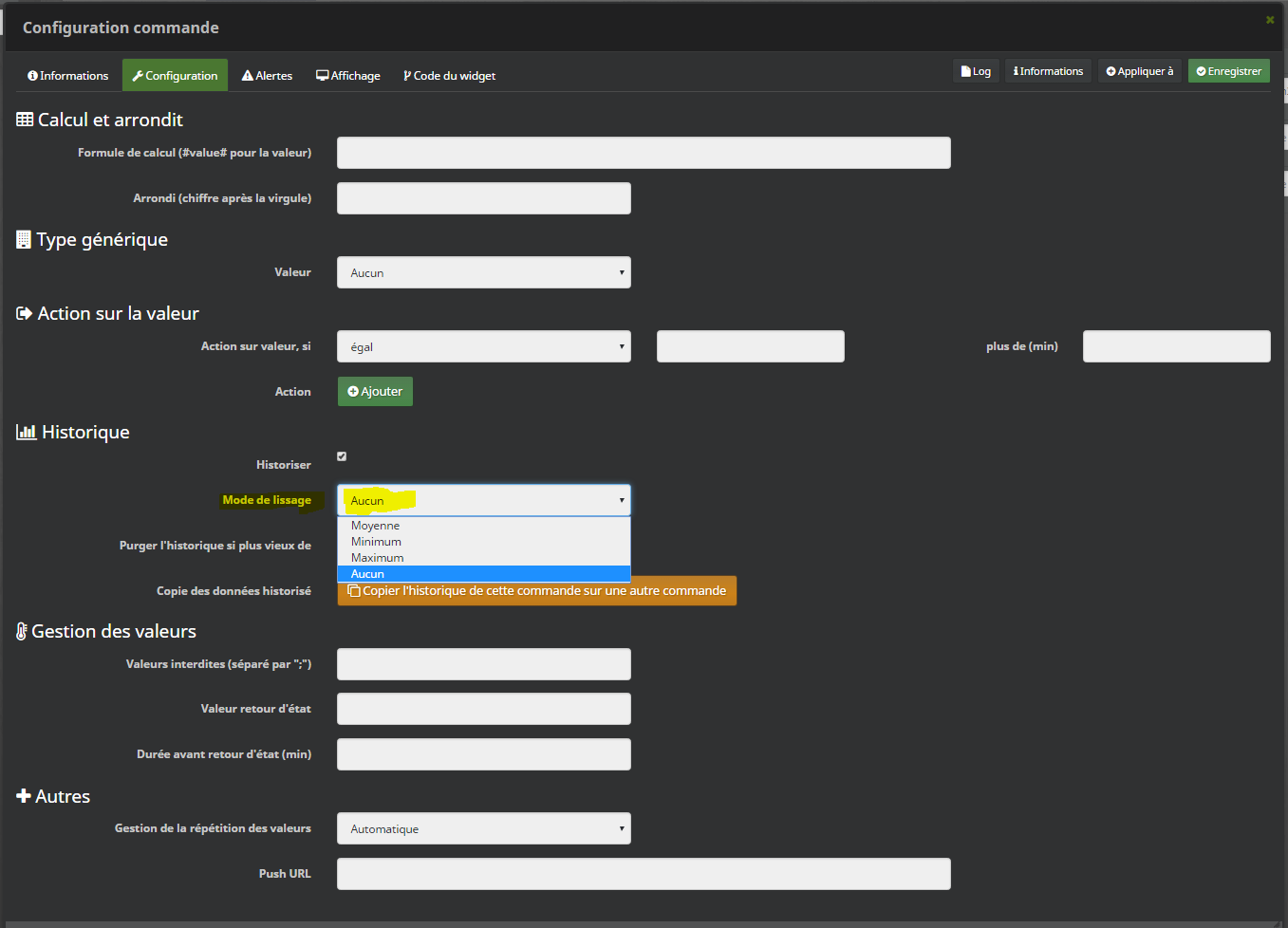Click the arrow icon beside Action sur la valeur
The height and width of the screenshot is (928, 1288).
pos(25,313)
